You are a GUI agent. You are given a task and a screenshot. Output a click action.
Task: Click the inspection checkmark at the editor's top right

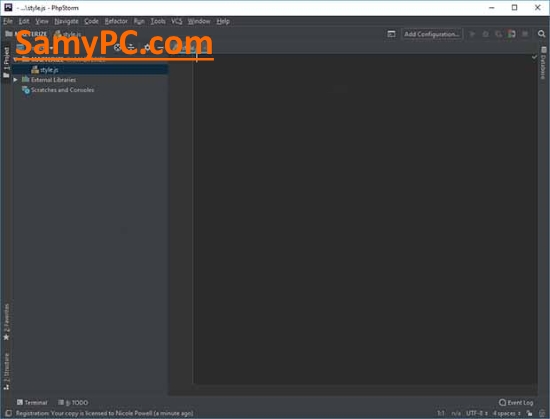coord(534,56)
